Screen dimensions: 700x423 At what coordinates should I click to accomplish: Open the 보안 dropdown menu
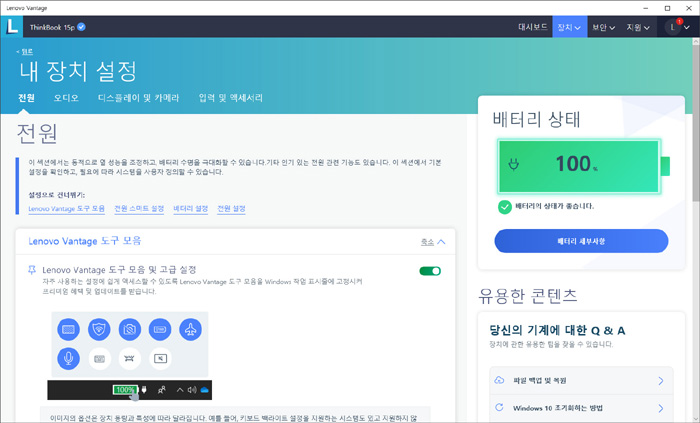(604, 27)
